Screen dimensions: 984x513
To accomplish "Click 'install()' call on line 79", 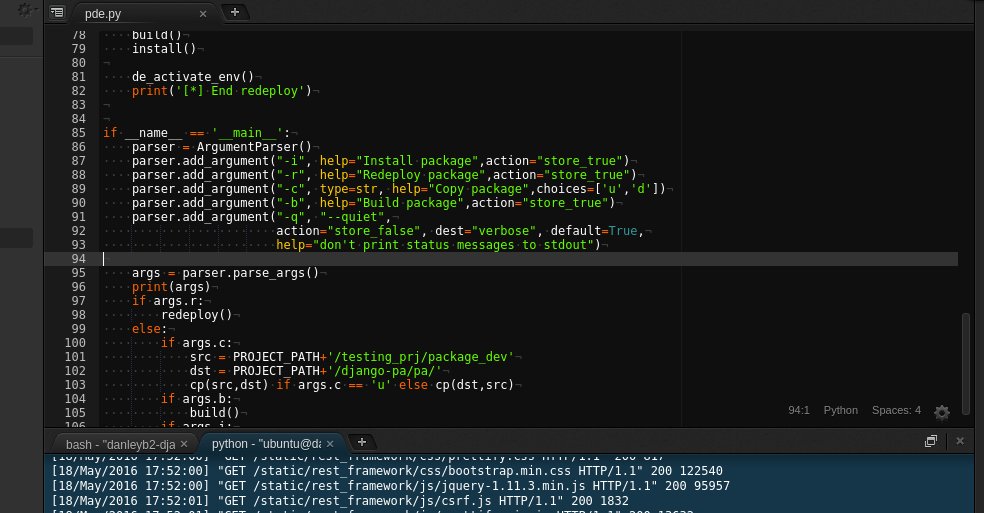I will tap(164, 48).
